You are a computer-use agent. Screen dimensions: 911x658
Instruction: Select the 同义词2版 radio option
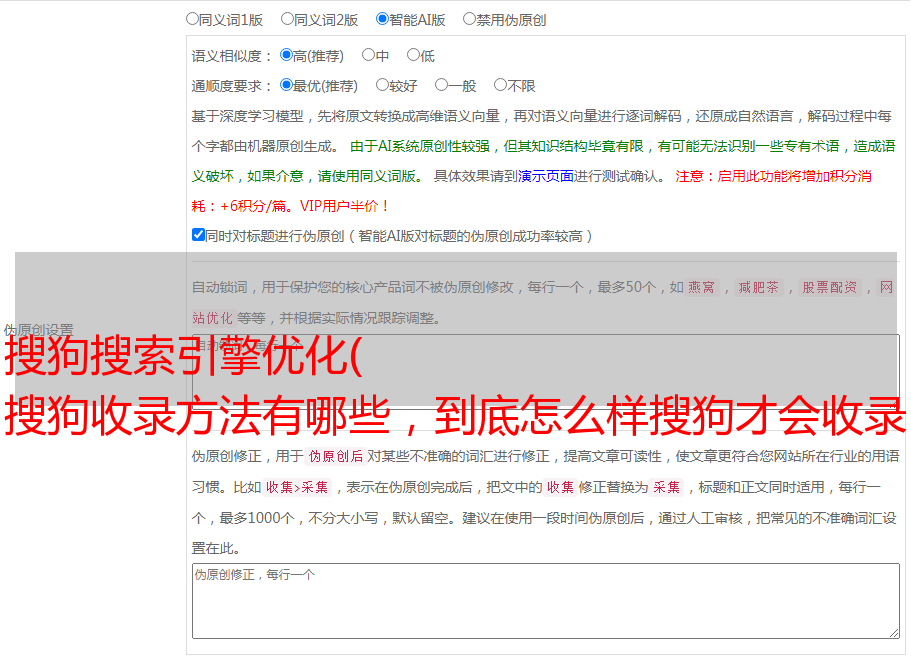point(287,19)
